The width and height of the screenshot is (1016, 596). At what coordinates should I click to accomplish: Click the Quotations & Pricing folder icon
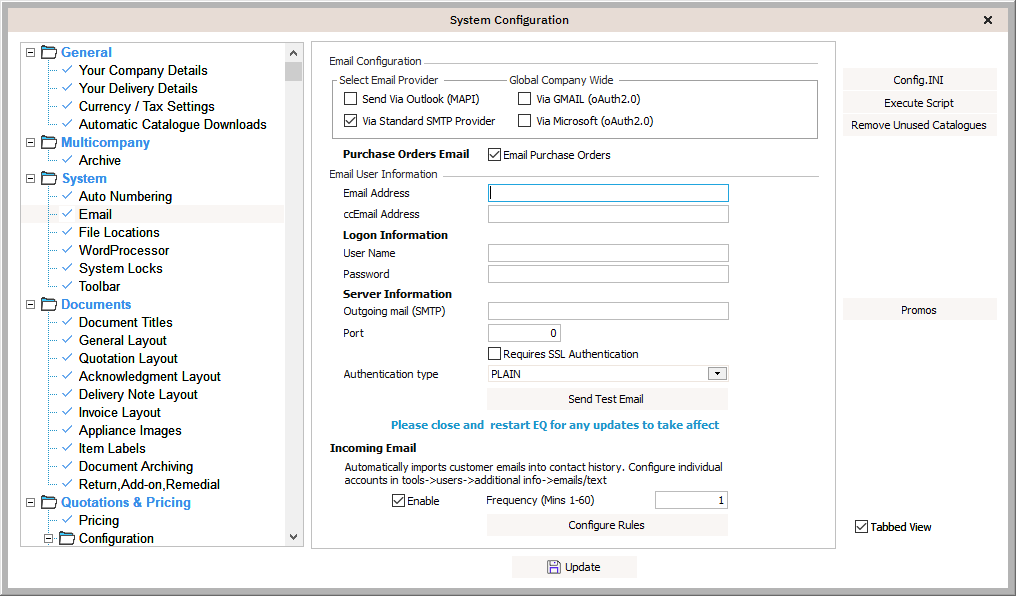tap(49, 502)
